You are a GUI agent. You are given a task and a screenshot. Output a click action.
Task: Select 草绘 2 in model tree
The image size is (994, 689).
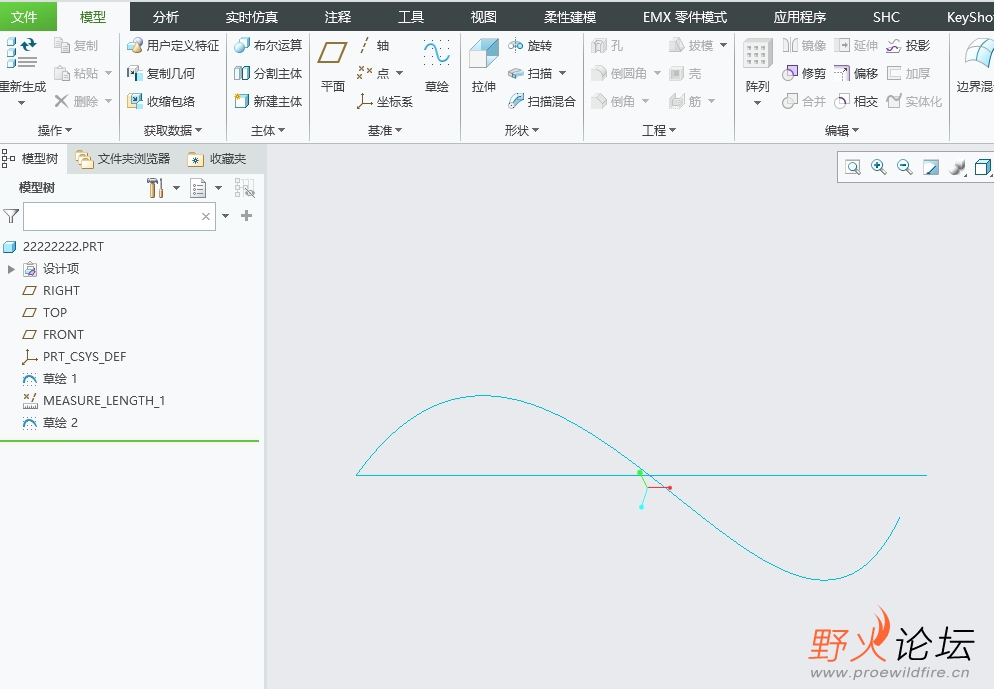(x=49, y=423)
